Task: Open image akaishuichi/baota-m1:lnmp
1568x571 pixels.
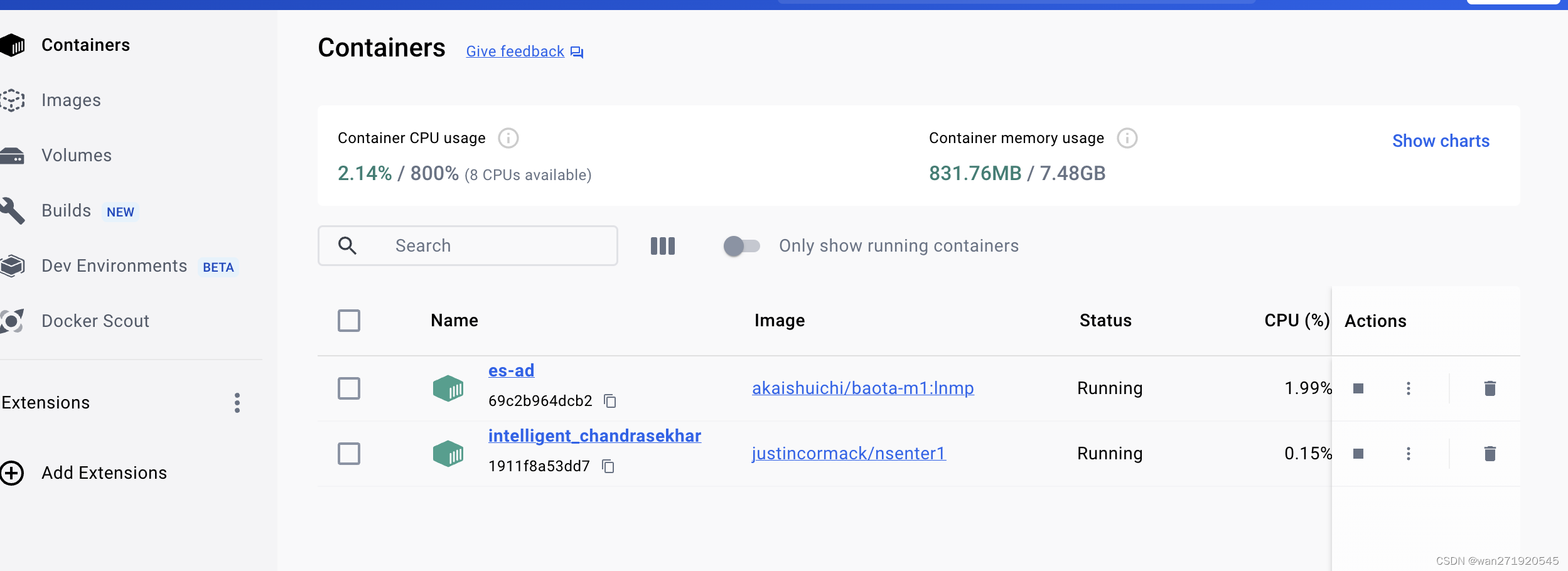Action: tap(863, 388)
